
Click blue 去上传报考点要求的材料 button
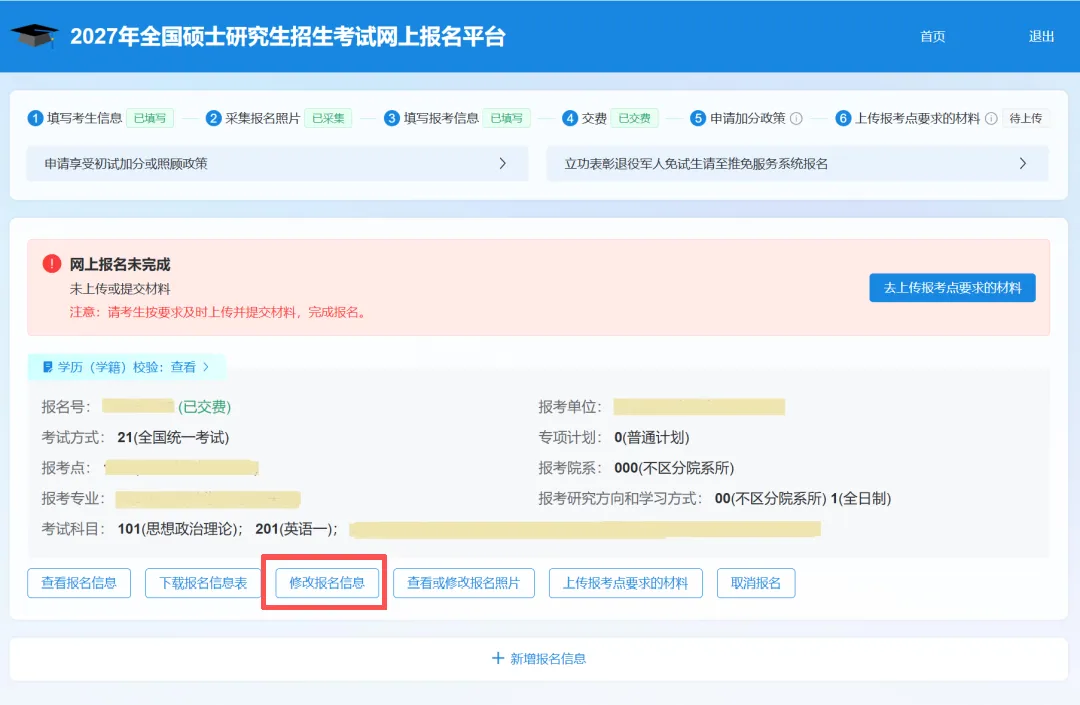click(x=953, y=288)
